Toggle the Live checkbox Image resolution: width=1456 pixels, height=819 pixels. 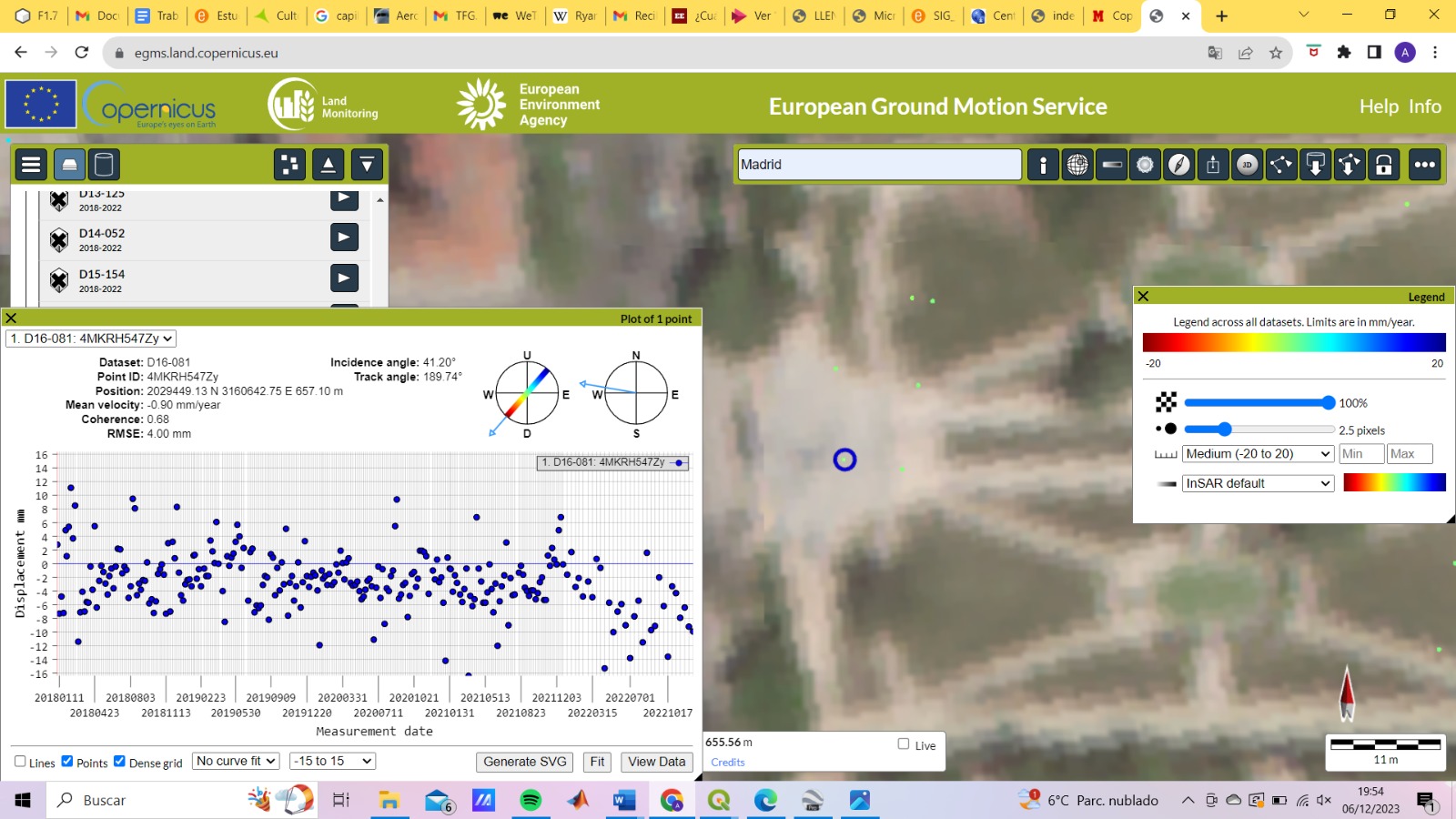point(904,744)
